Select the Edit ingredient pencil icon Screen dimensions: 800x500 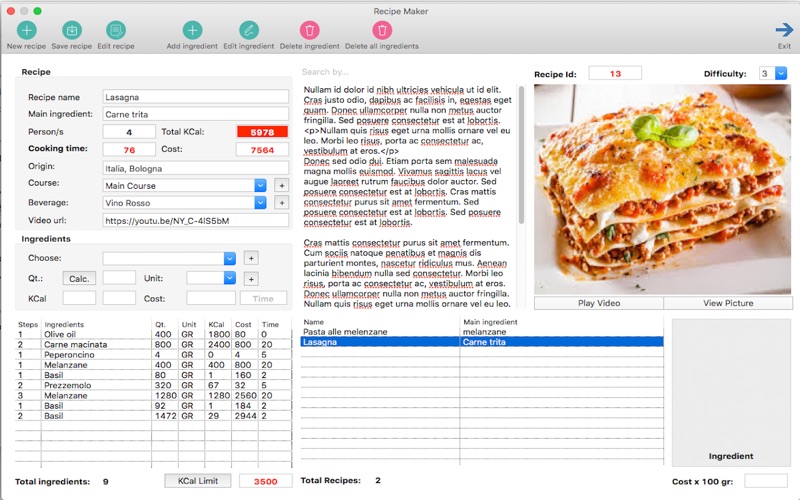(x=248, y=31)
